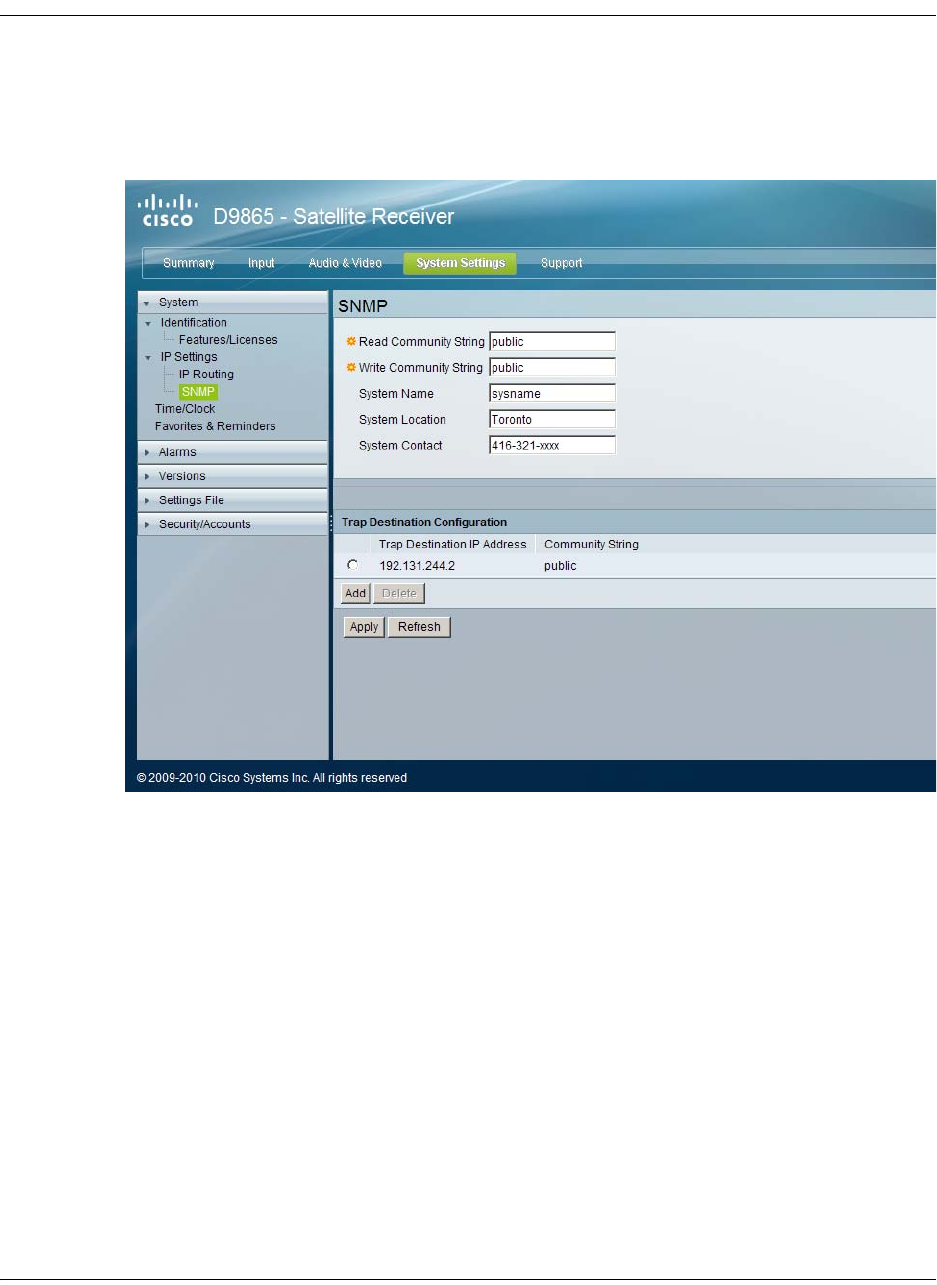Select the 192.131.244.2 trap radio button
Image resolution: width=937 pixels, height=1285 pixels.
point(352,565)
